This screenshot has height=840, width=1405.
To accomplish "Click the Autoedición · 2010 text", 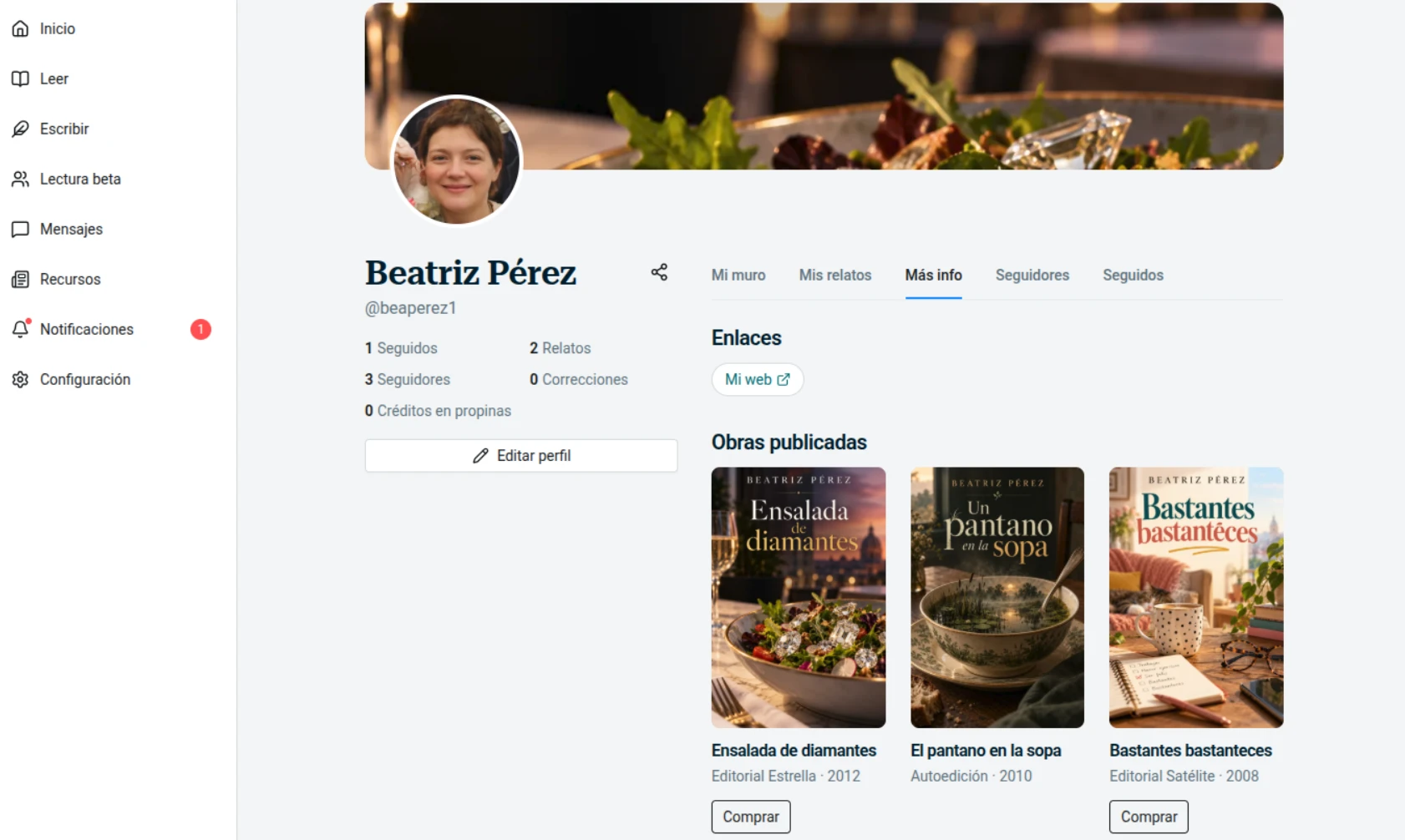I will pos(971,776).
